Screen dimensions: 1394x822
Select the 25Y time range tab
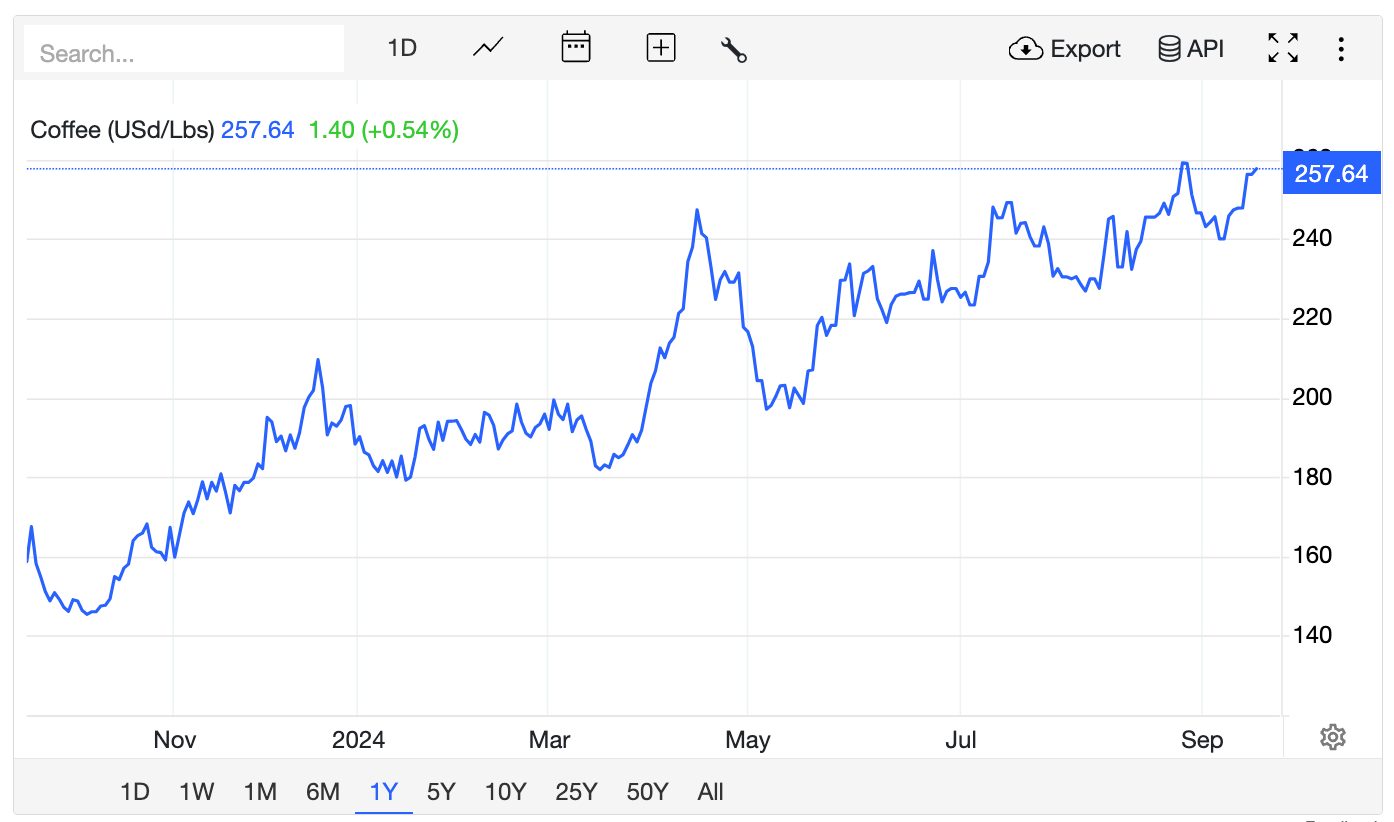point(576,792)
